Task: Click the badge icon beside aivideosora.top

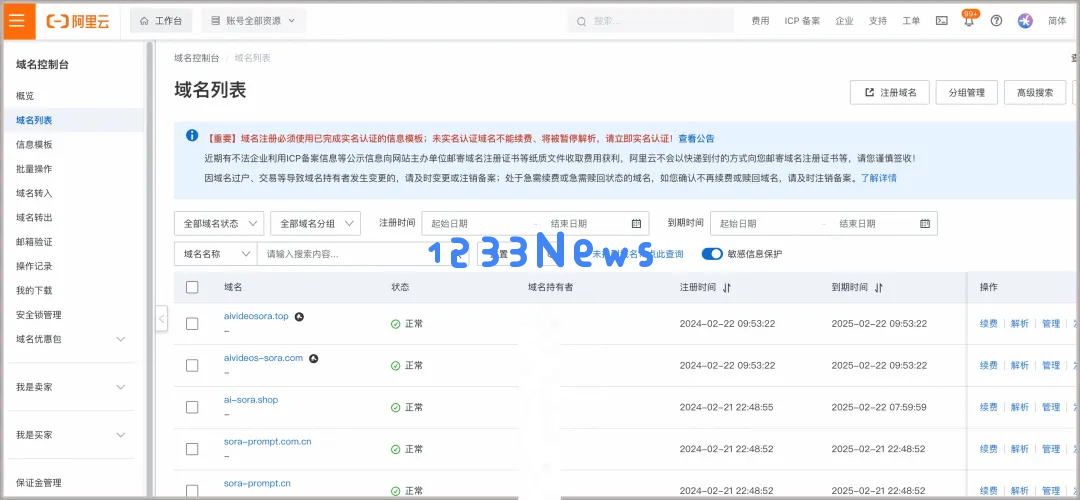Action: [x=300, y=317]
